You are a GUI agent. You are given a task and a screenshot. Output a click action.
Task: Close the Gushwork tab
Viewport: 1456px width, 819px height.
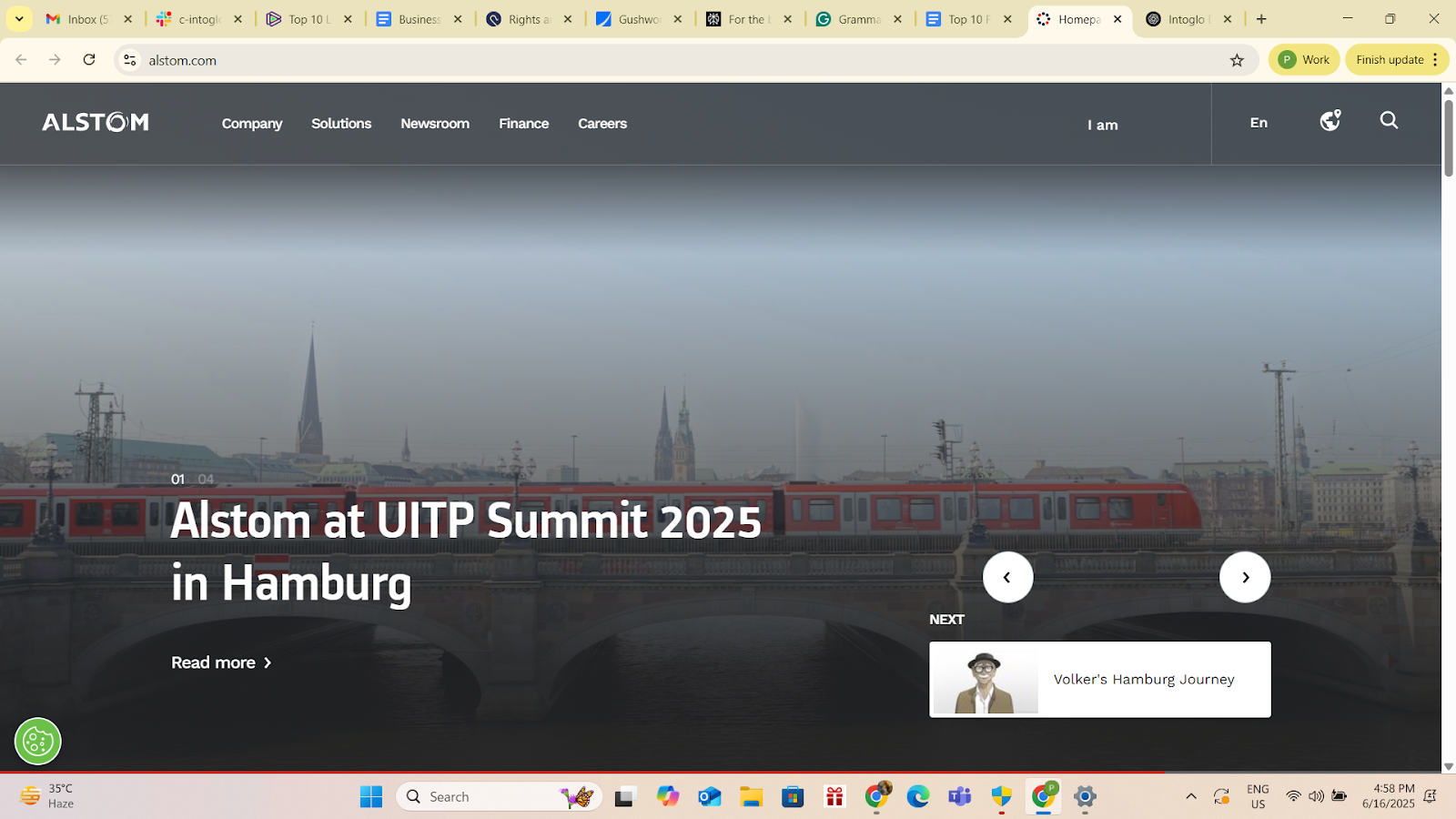coord(678,19)
